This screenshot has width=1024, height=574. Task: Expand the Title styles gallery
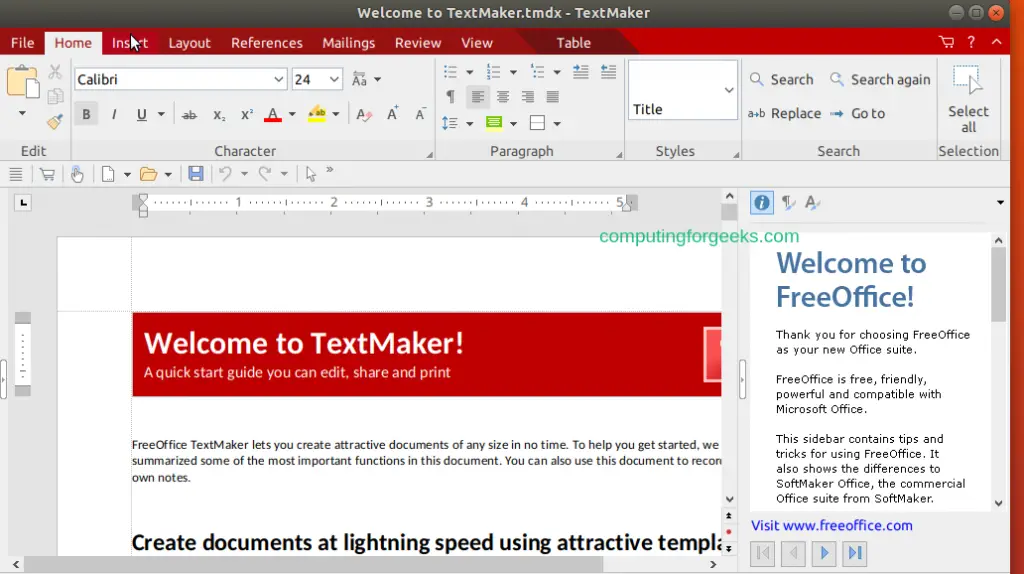tap(729, 90)
